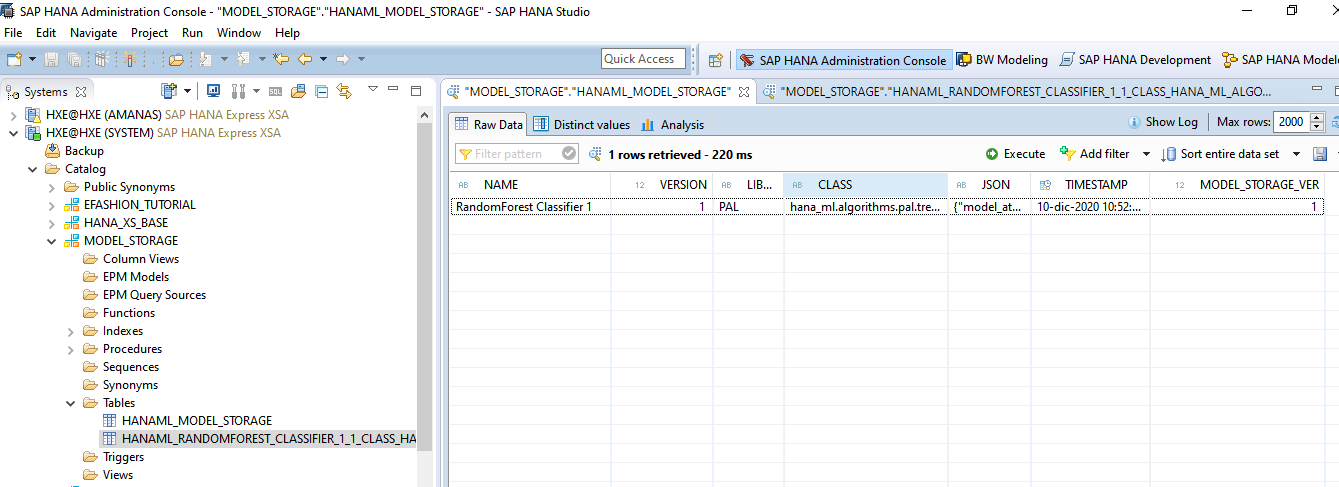Click the Open Perspective icon
This screenshot has width=1339, height=487.
(x=715, y=60)
